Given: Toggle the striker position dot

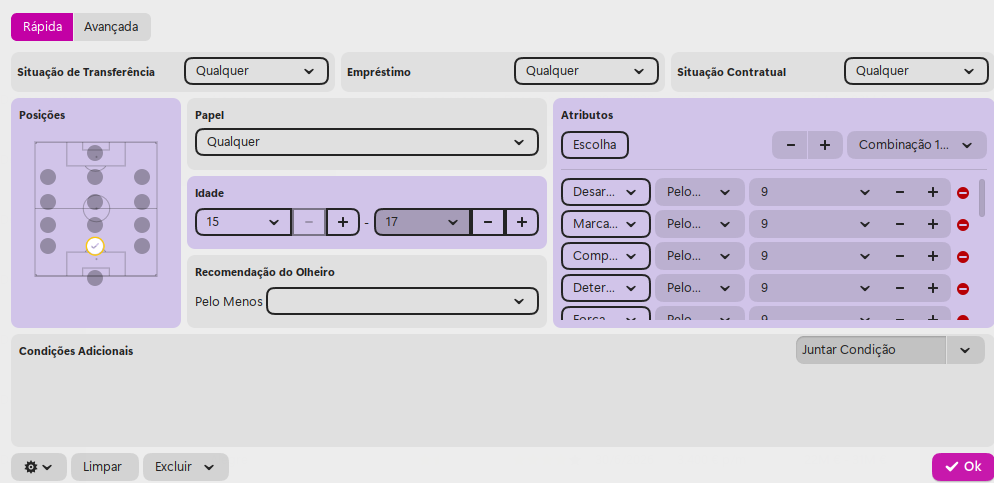Looking at the screenshot, I should coord(95,153).
